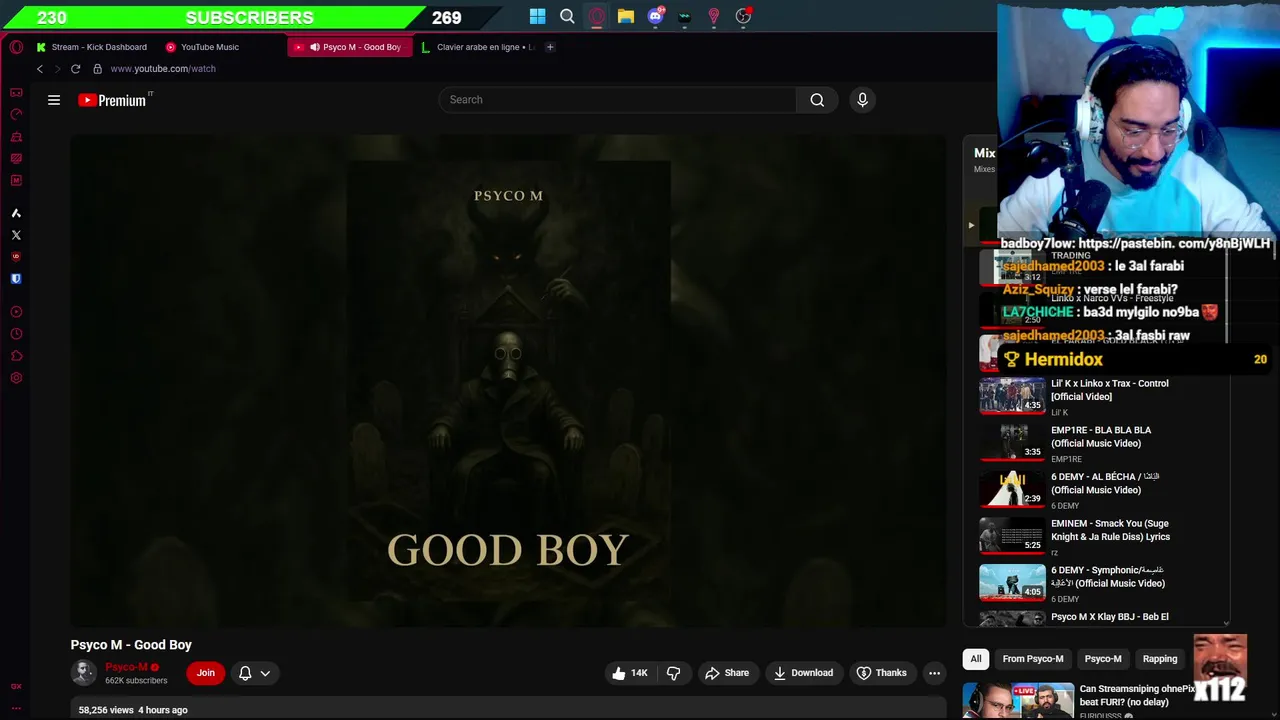1280x720 pixels.
Task: Open Can Streamsniping live video
Action: click(x=1137, y=695)
